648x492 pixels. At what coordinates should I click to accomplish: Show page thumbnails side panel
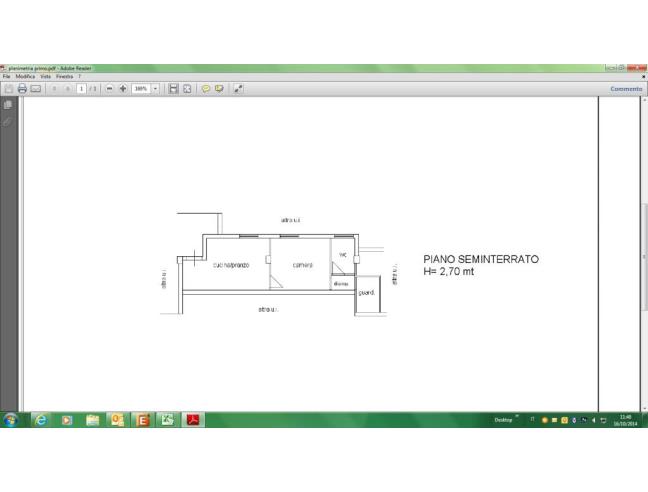pos(8,105)
